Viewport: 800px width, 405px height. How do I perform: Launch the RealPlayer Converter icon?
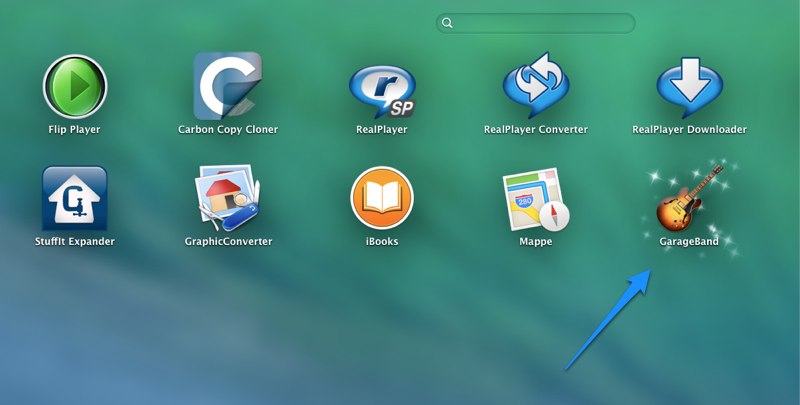536,85
